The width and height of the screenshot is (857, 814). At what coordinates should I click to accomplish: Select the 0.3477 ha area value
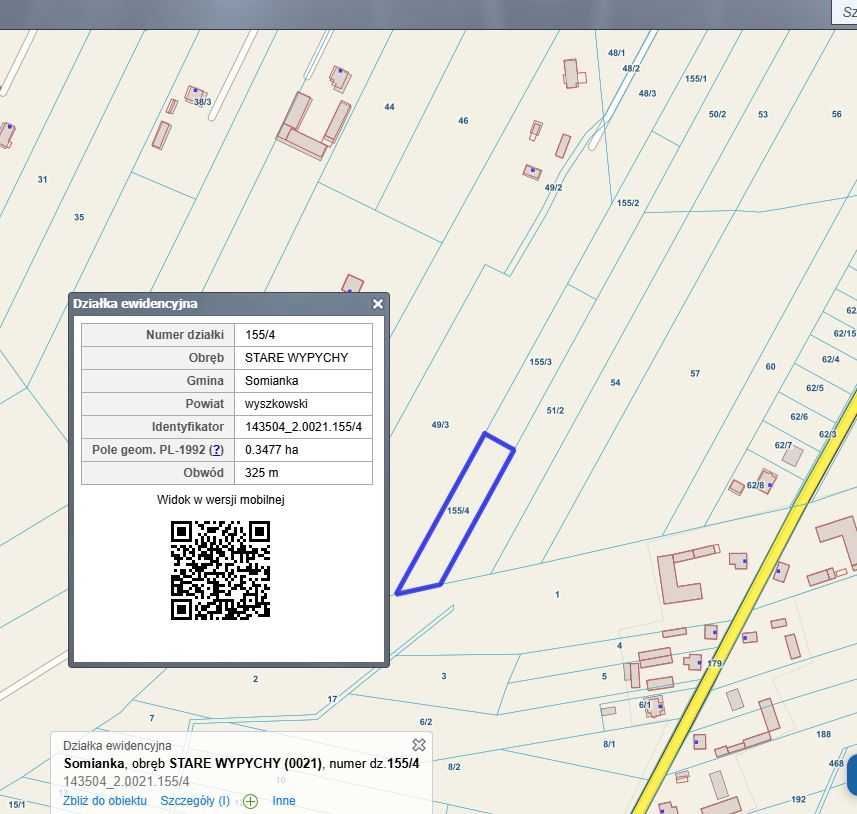[303, 449]
